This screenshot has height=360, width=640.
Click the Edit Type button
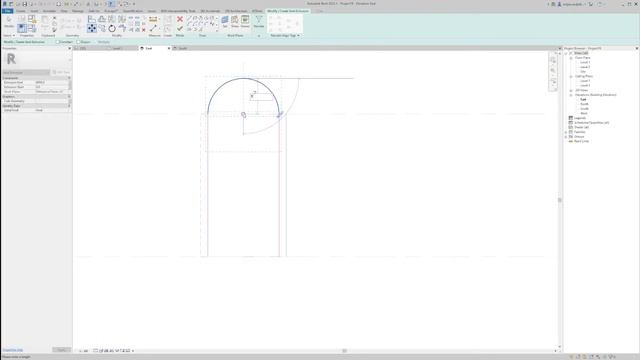tap(61, 72)
